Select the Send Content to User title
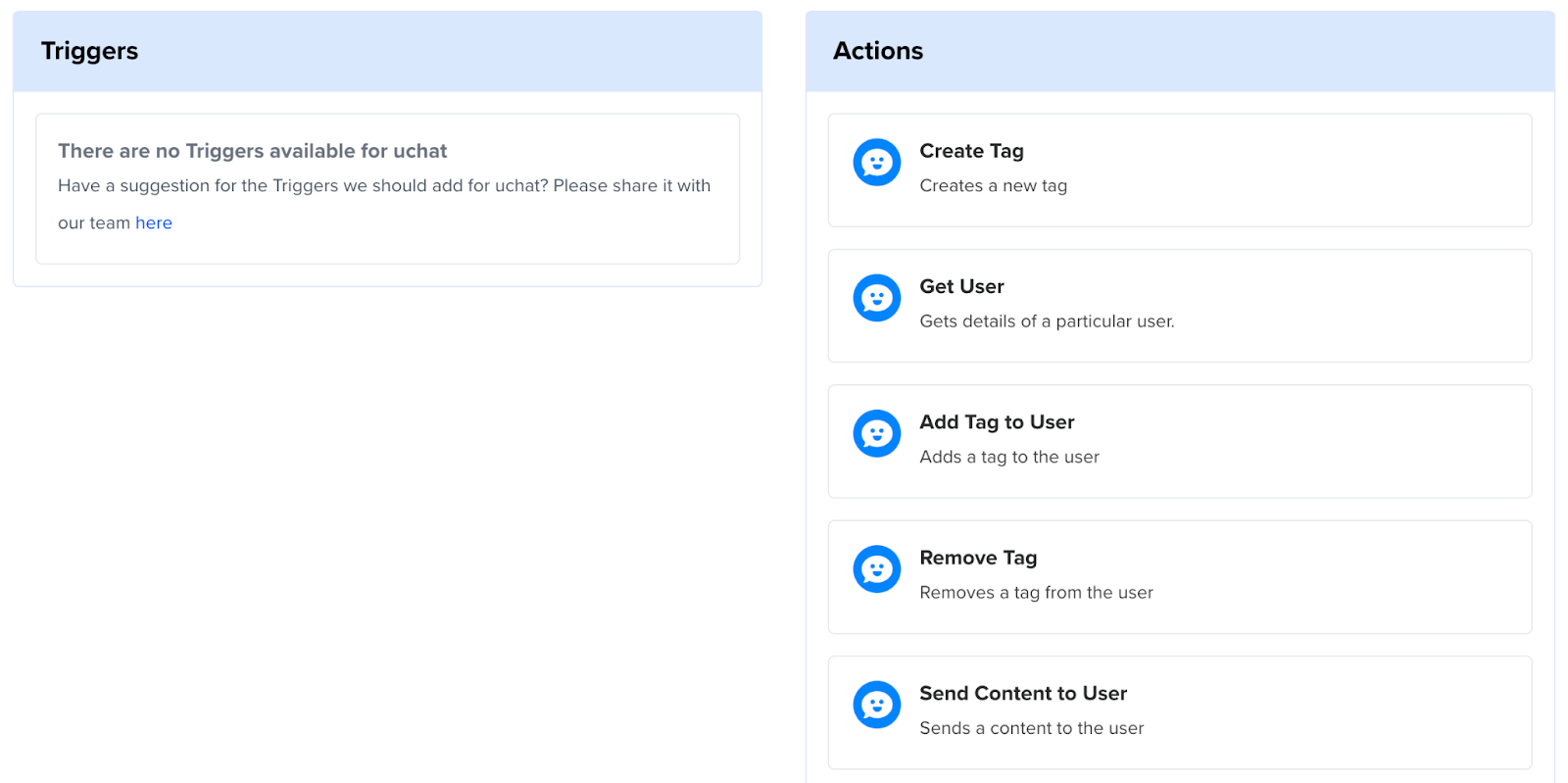Screen dimensions: 1568x783 coord(1023,693)
